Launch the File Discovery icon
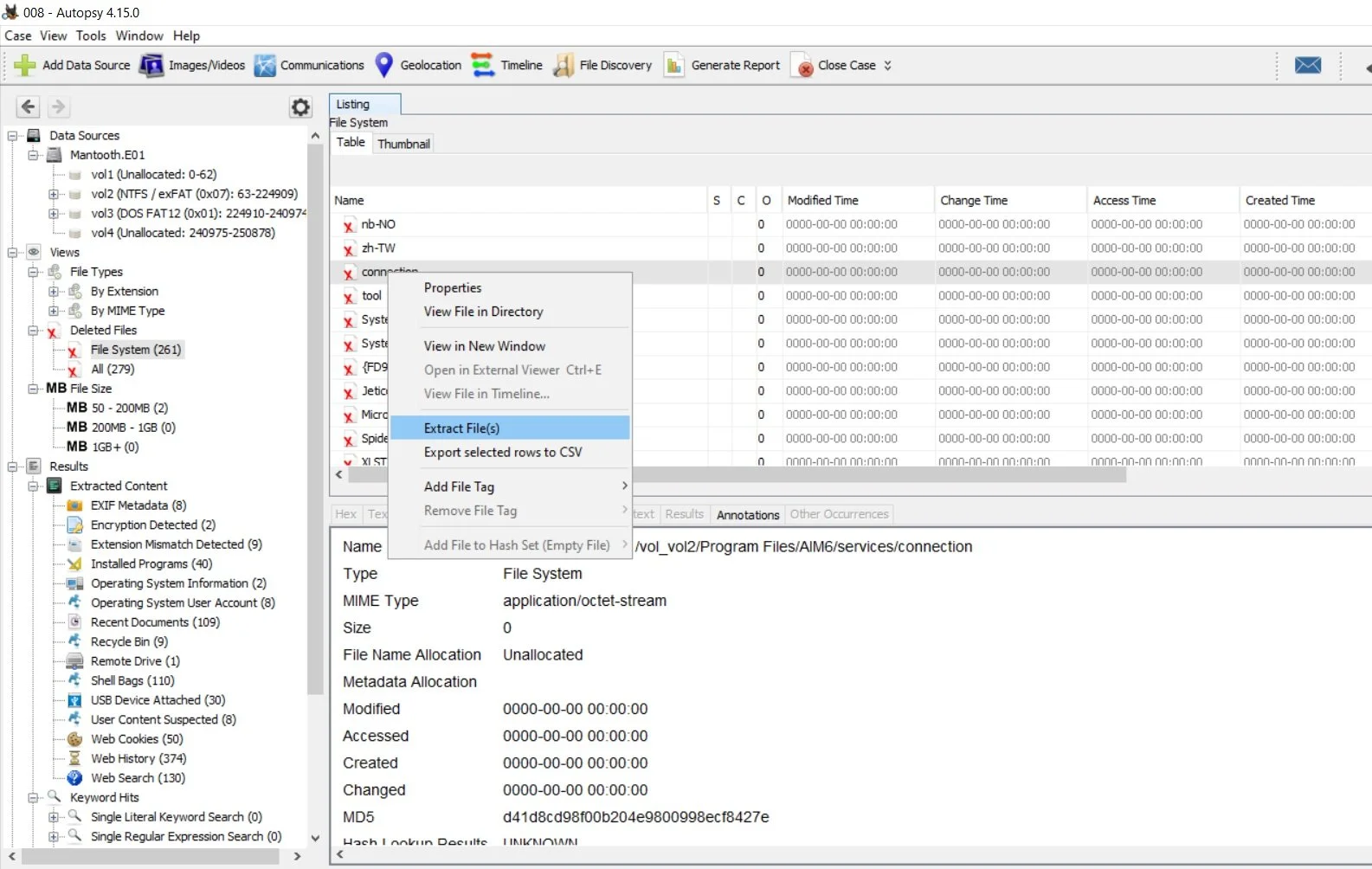The image size is (1372, 869). 564,66
